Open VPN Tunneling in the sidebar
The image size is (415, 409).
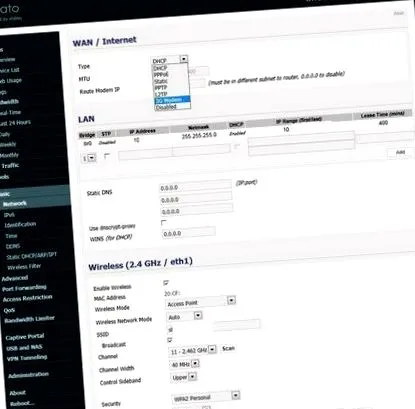pos(27,358)
